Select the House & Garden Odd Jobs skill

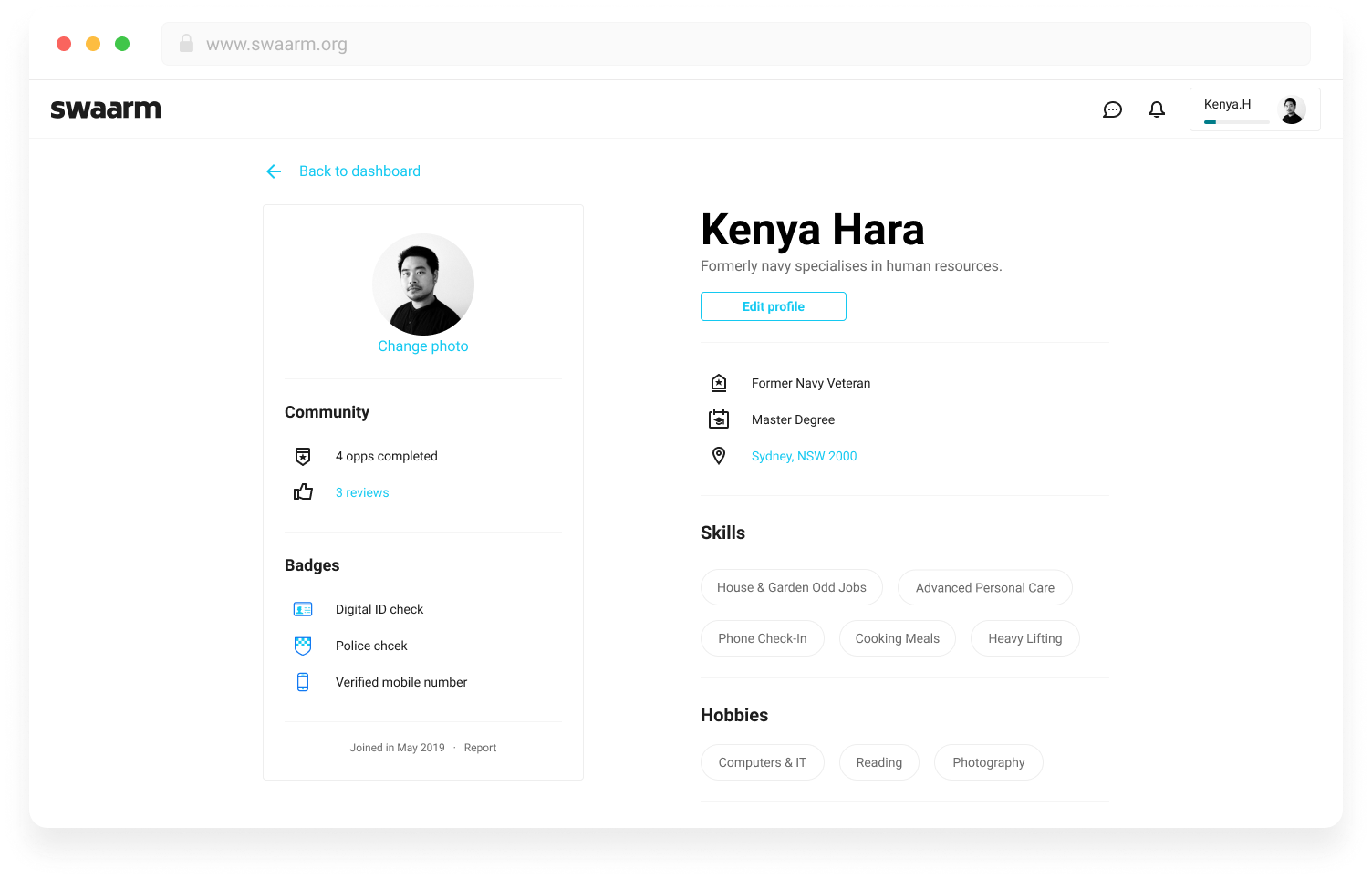791,587
